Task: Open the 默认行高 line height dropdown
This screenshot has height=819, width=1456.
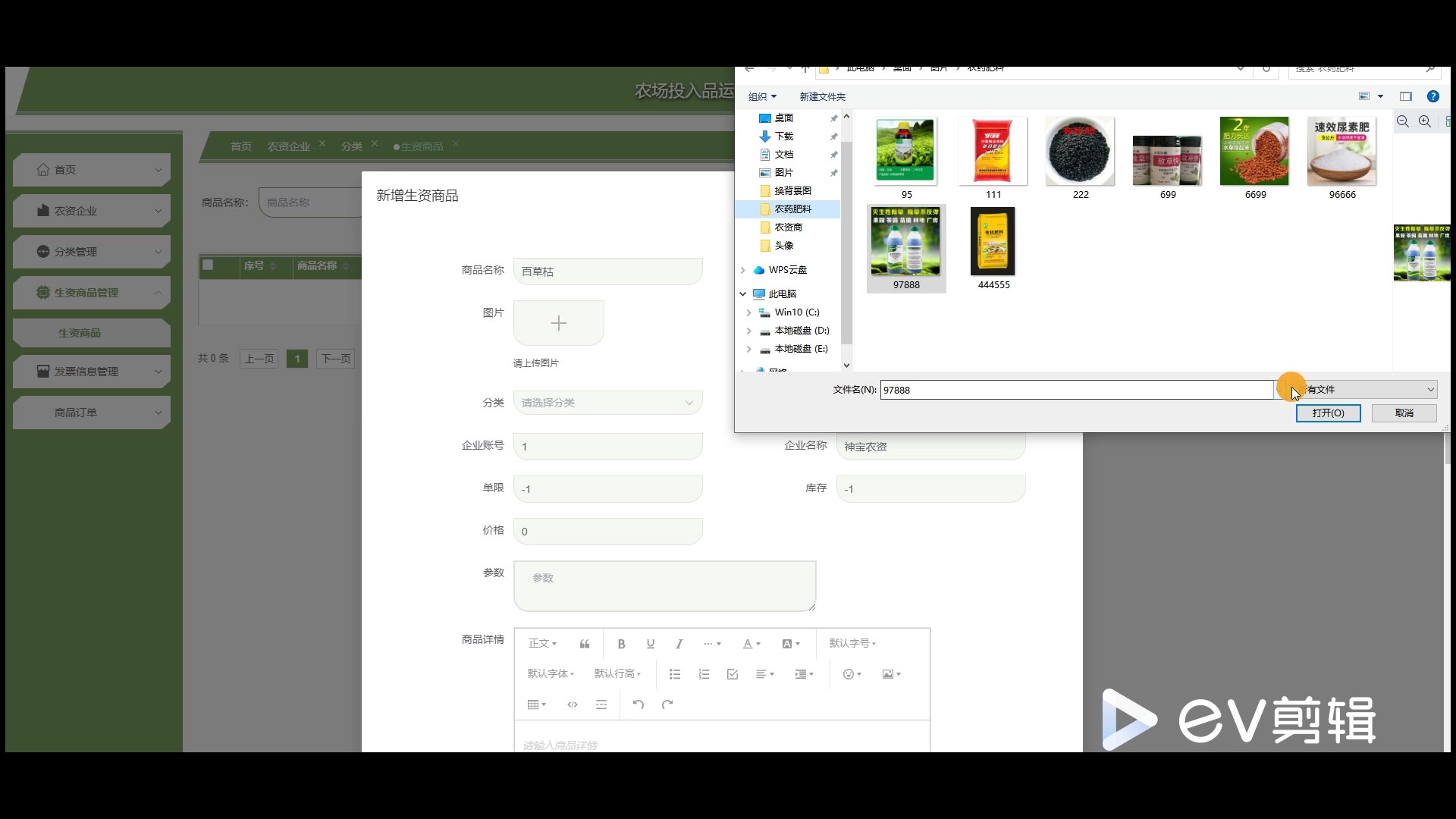Action: pos(617,673)
